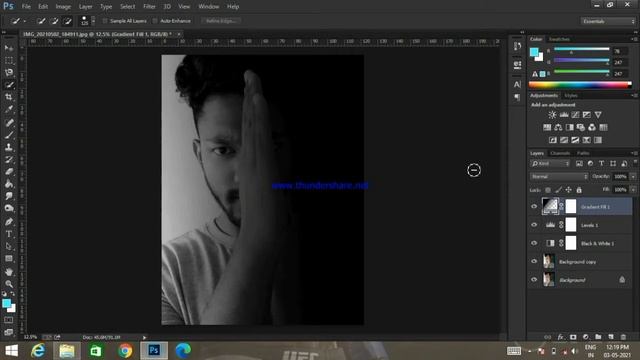Switch to the Styles tab
The height and width of the screenshot is (360, 640).
(x=571, y=96)
